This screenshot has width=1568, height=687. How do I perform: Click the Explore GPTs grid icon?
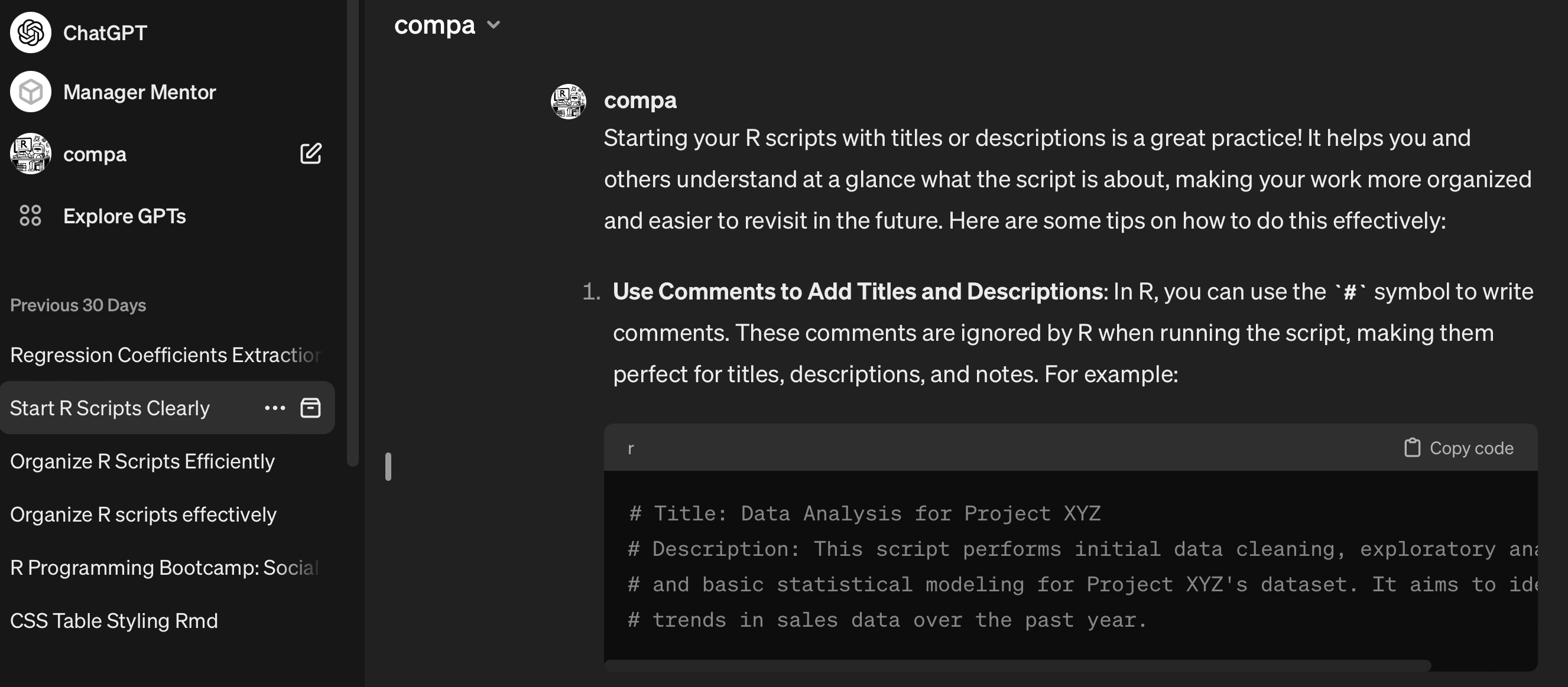pyautogui.click(x=30, y=216)
